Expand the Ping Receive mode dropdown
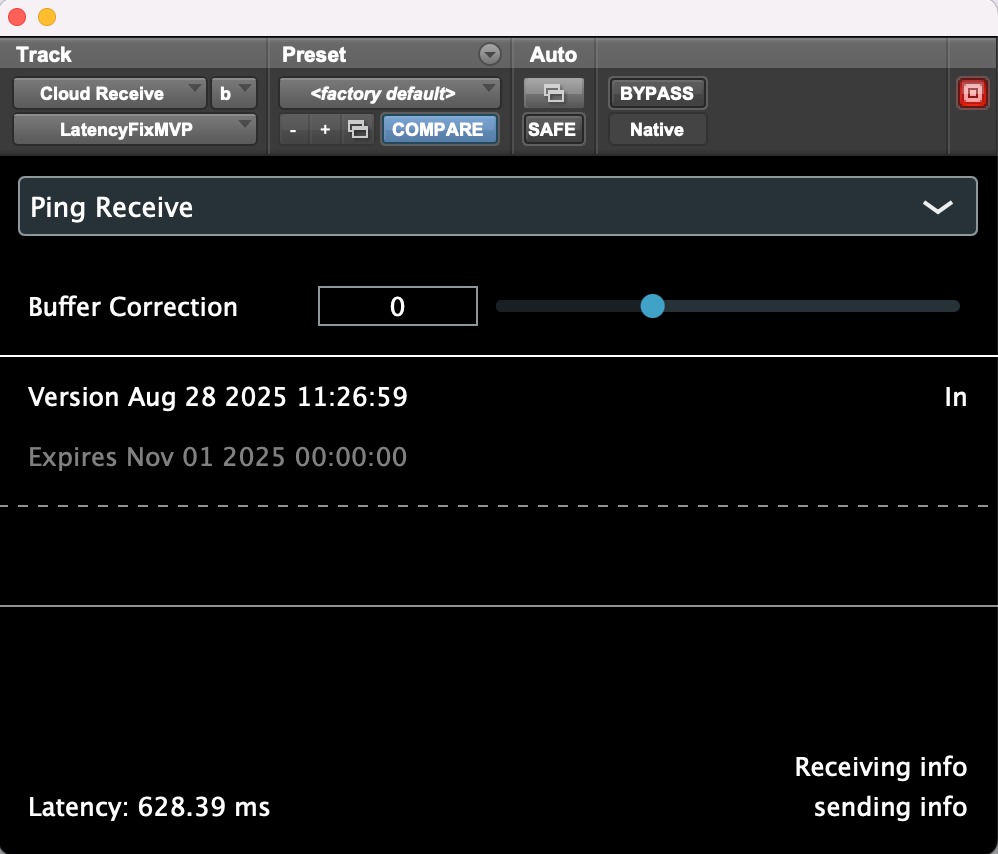The width and height of the screenshot is (998, 854). pos(938,207)
